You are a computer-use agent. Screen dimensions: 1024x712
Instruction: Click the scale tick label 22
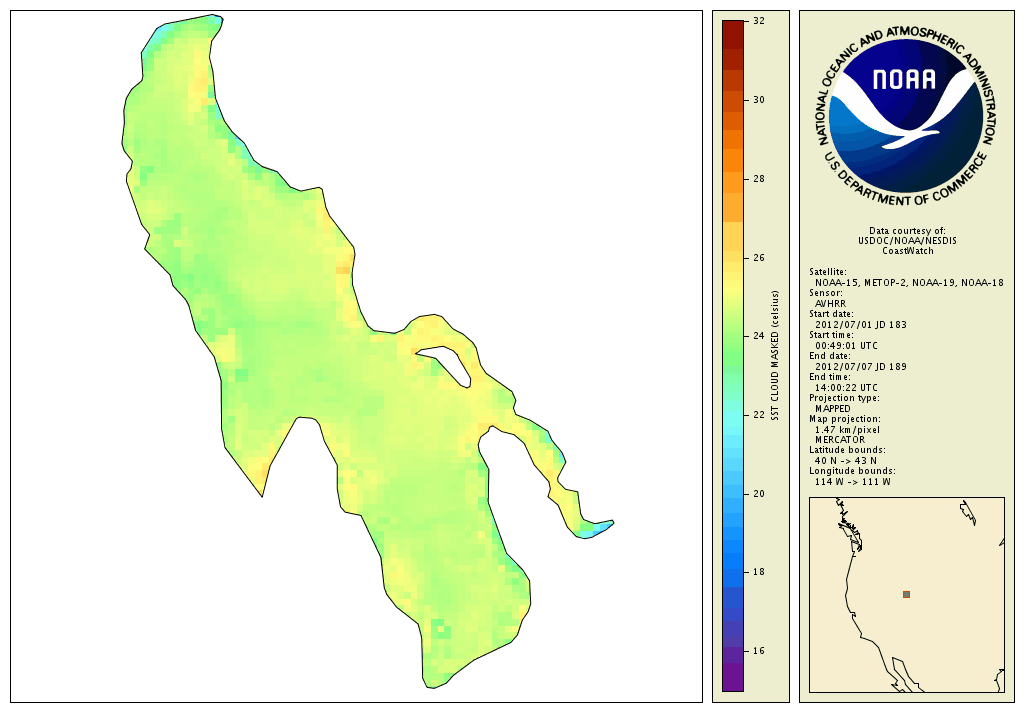pyautogui.click(x=758, y=415)
